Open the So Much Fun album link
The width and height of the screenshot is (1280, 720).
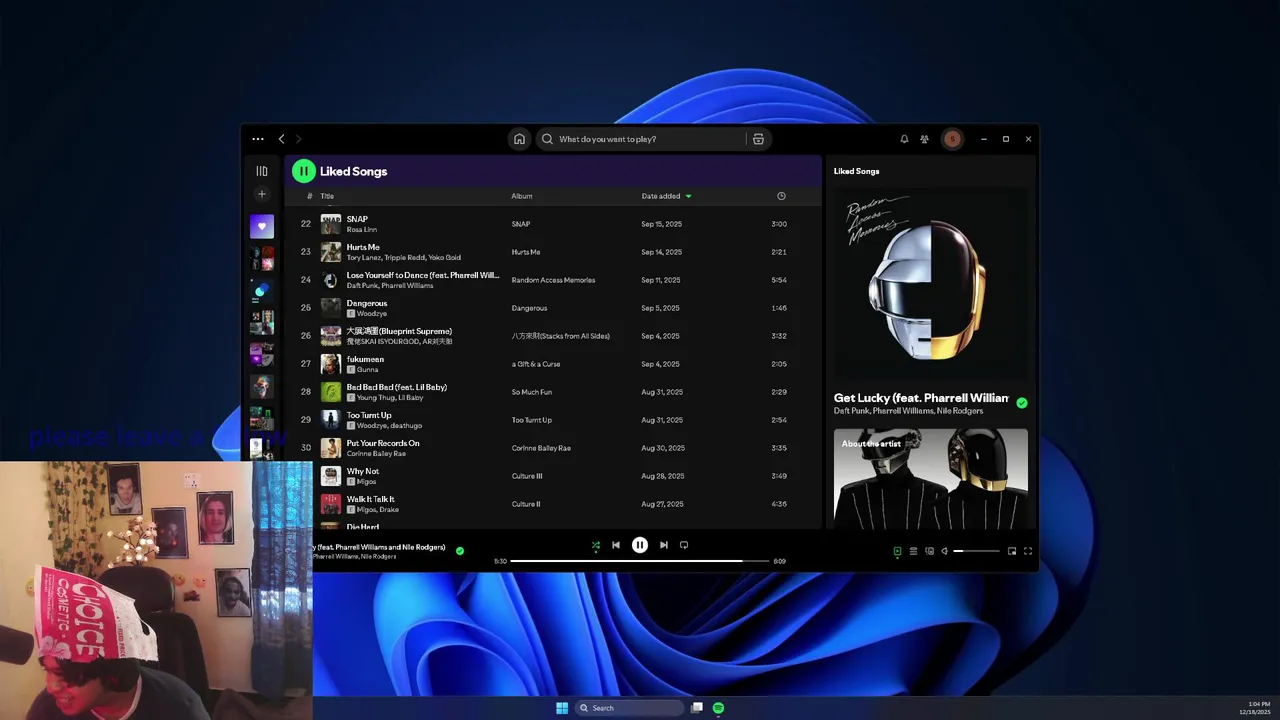click(532, 392)
